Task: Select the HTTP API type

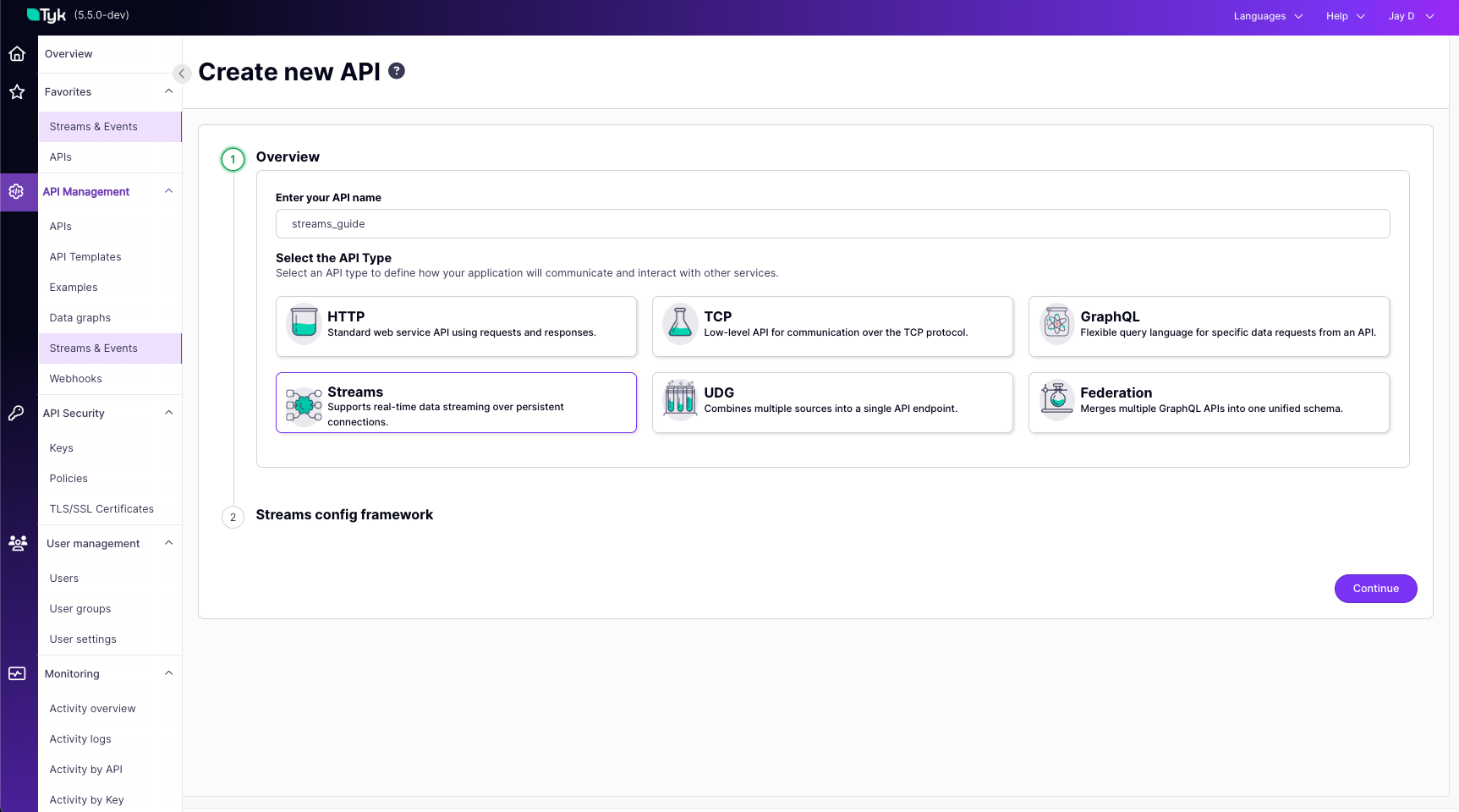Action: point(456,326)
